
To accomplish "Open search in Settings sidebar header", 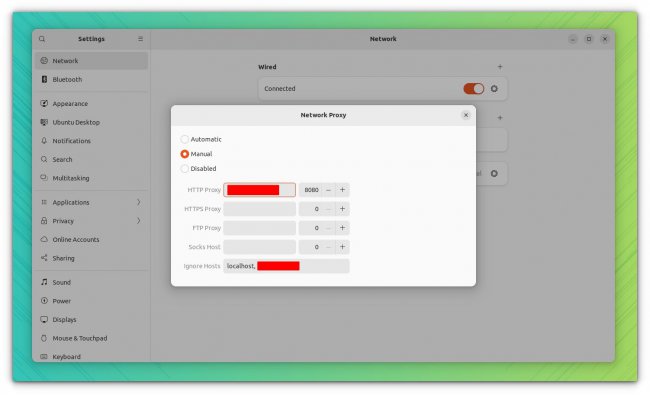I will click(42, 39).
